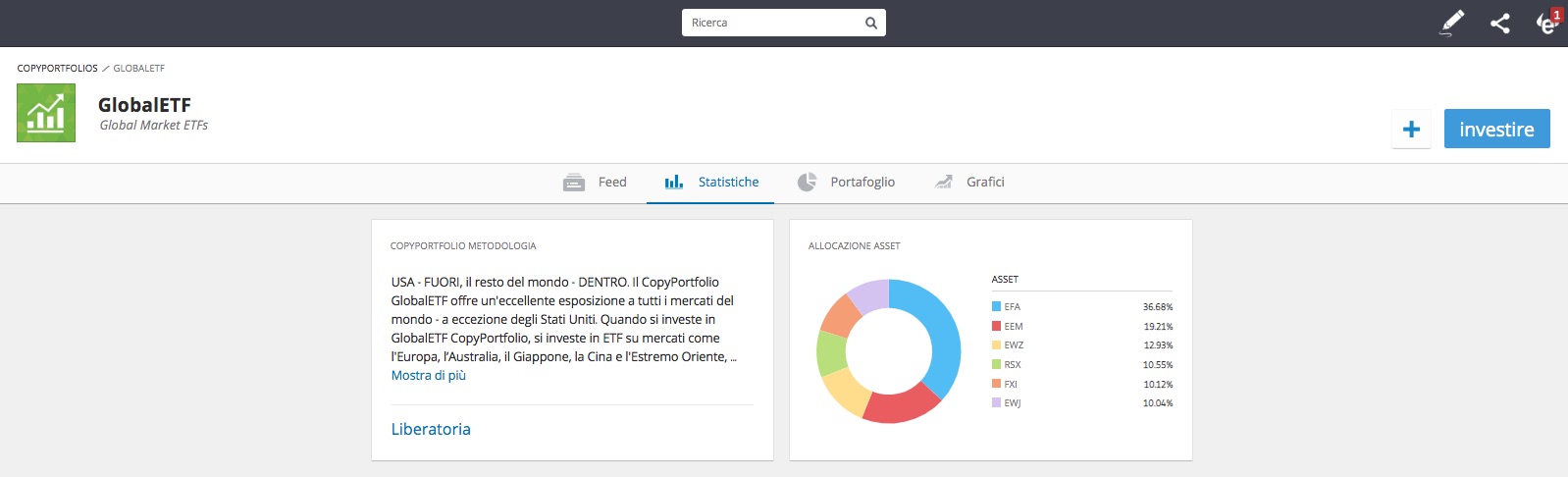Image resolution: width=1568 pixels, height=477 pixels.
Task: Select the EWZ asset label
Action: (x=1014, y=345)
